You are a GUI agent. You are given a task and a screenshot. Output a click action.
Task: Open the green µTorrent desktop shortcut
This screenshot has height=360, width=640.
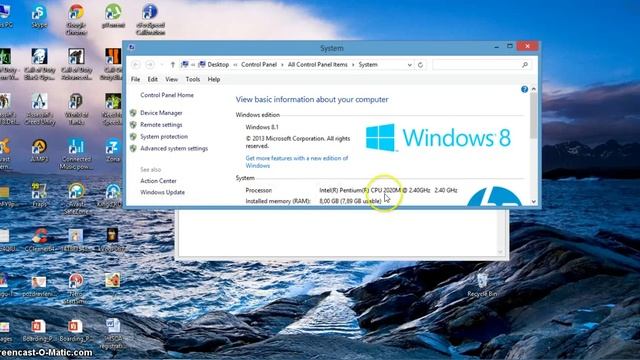pyautogui.click(x=113, y=16)
